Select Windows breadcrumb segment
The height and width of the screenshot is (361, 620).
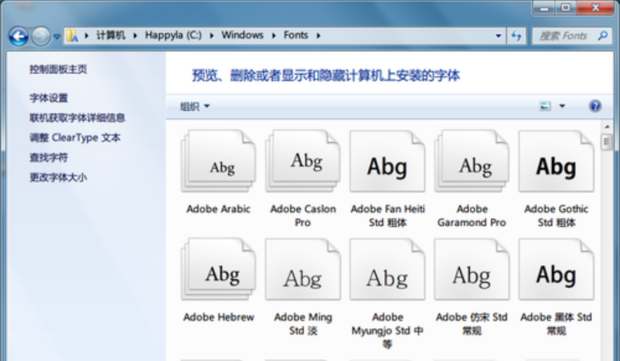[242, 35]
